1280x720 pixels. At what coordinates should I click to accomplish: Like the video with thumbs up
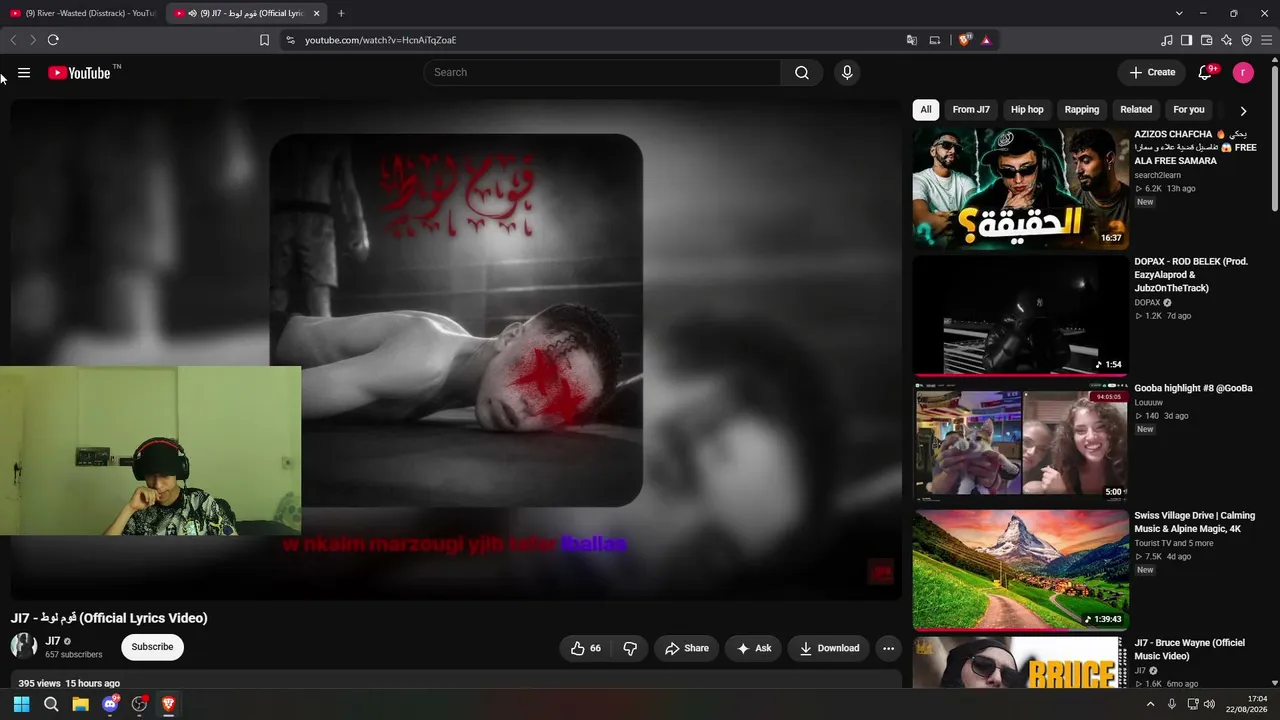586,648
